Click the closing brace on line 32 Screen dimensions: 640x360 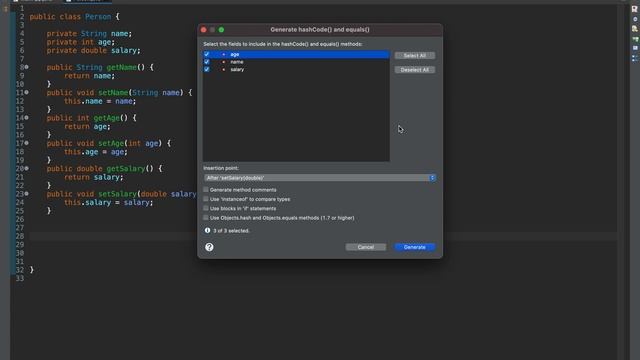click(x=31, y=270)
